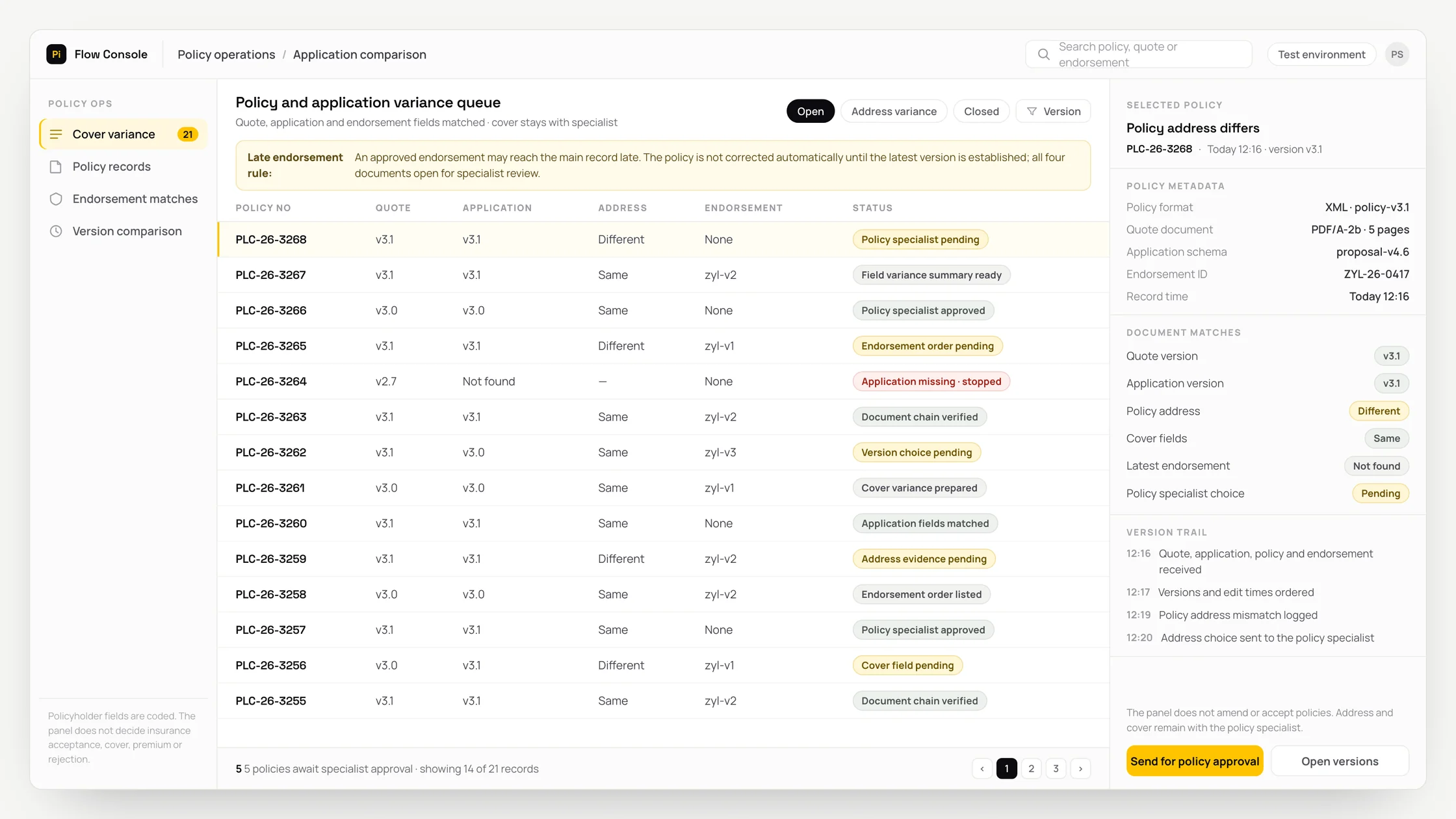Click Endorsement order pending badge
The height and width of the screenshot is (819, 1456).
click(x=927, y=346)
